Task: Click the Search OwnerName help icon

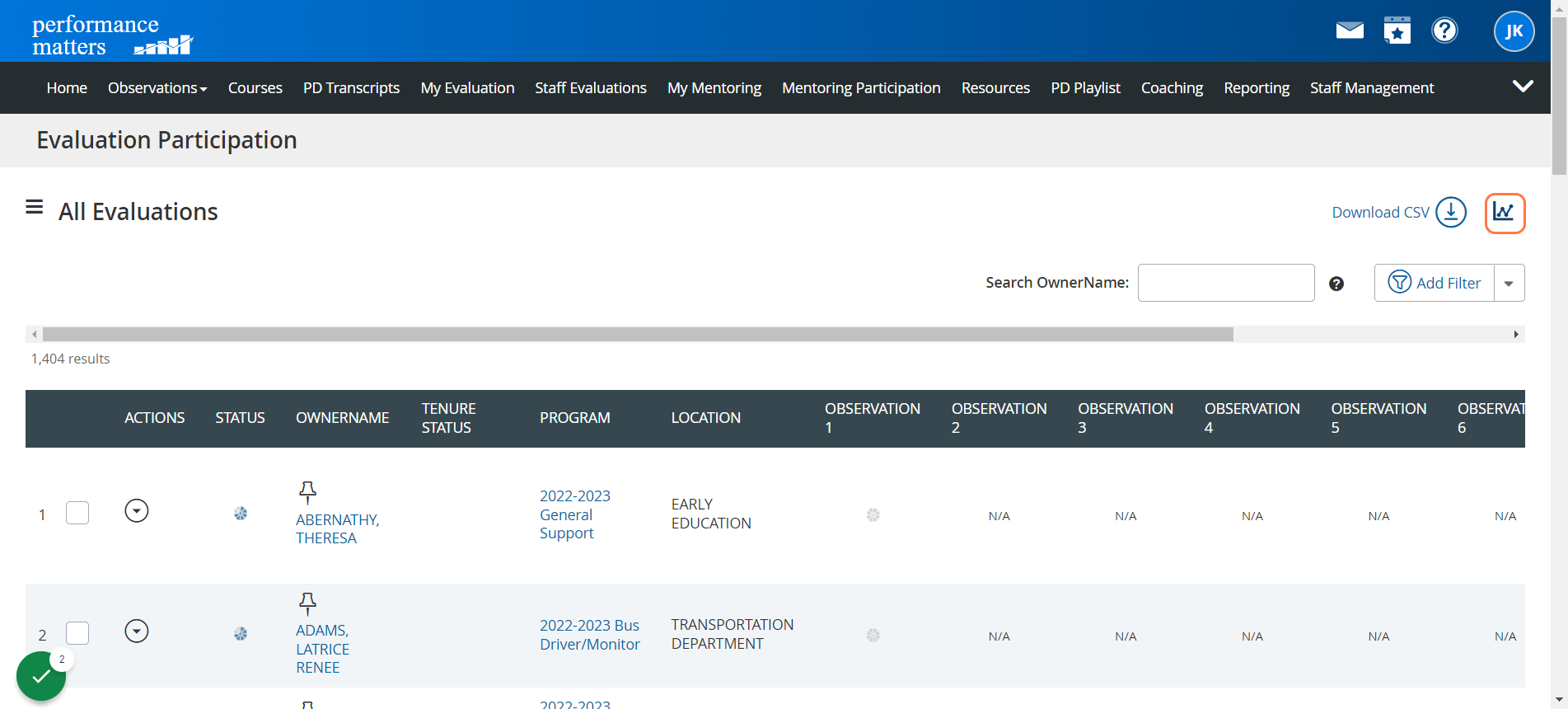Action: pos(1336,284)
